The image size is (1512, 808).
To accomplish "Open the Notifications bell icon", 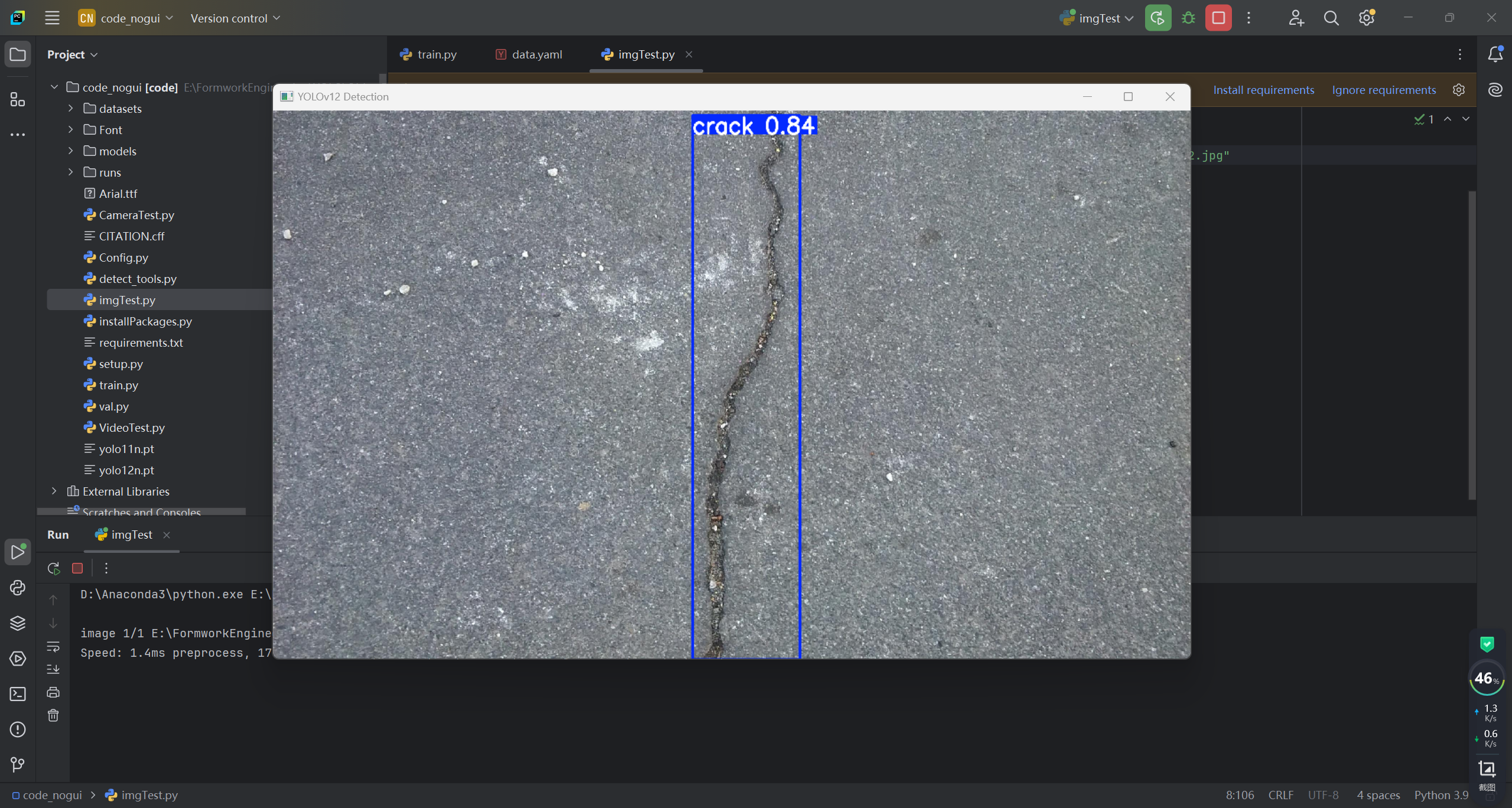I will pyautogui.click(x=1495, y=54).
